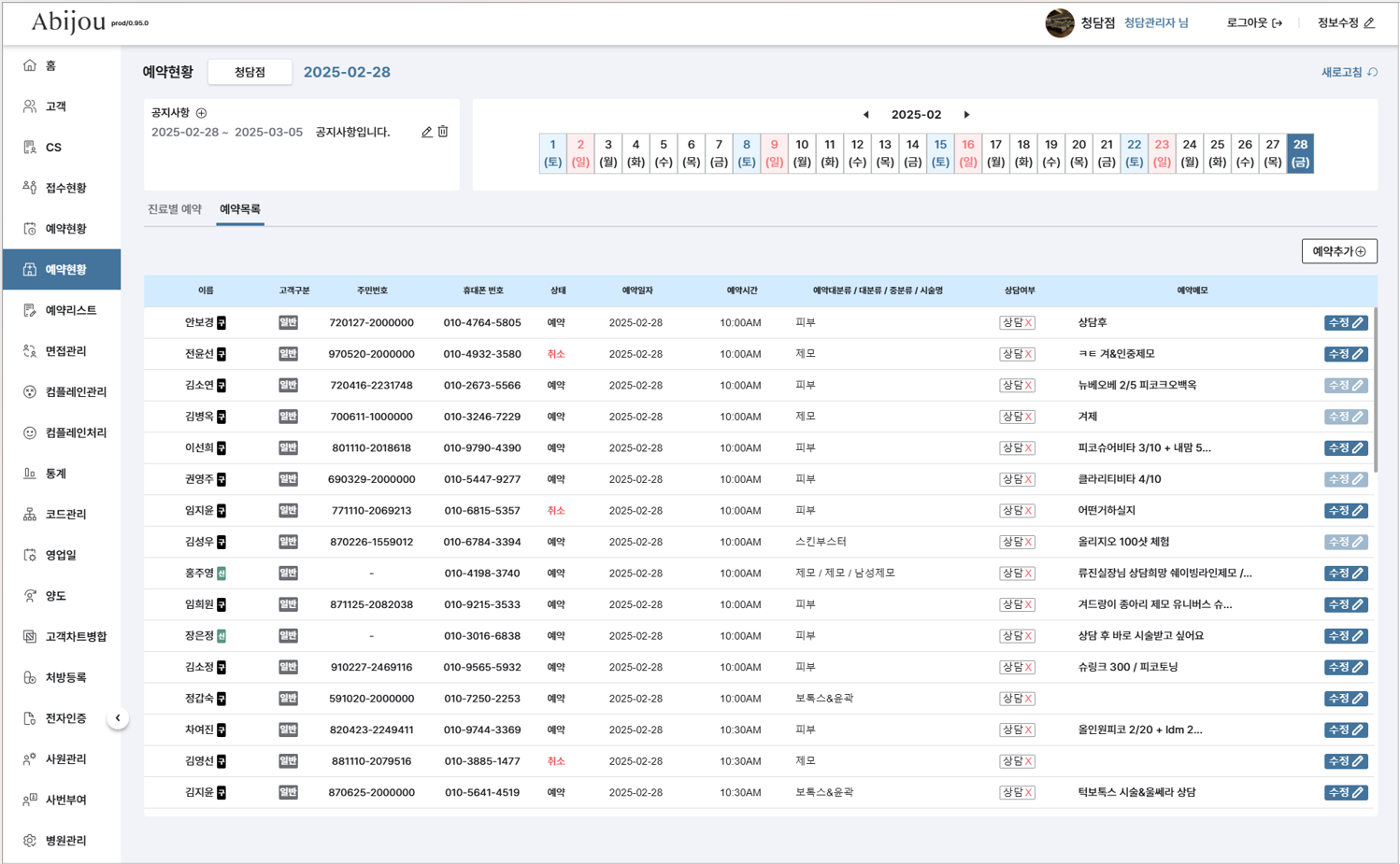The width and height of the screenshot is (1400, 864).
Task: Open 통계 statistics in the sidebar
Action: pyautogui.click(x=56, y=474)
